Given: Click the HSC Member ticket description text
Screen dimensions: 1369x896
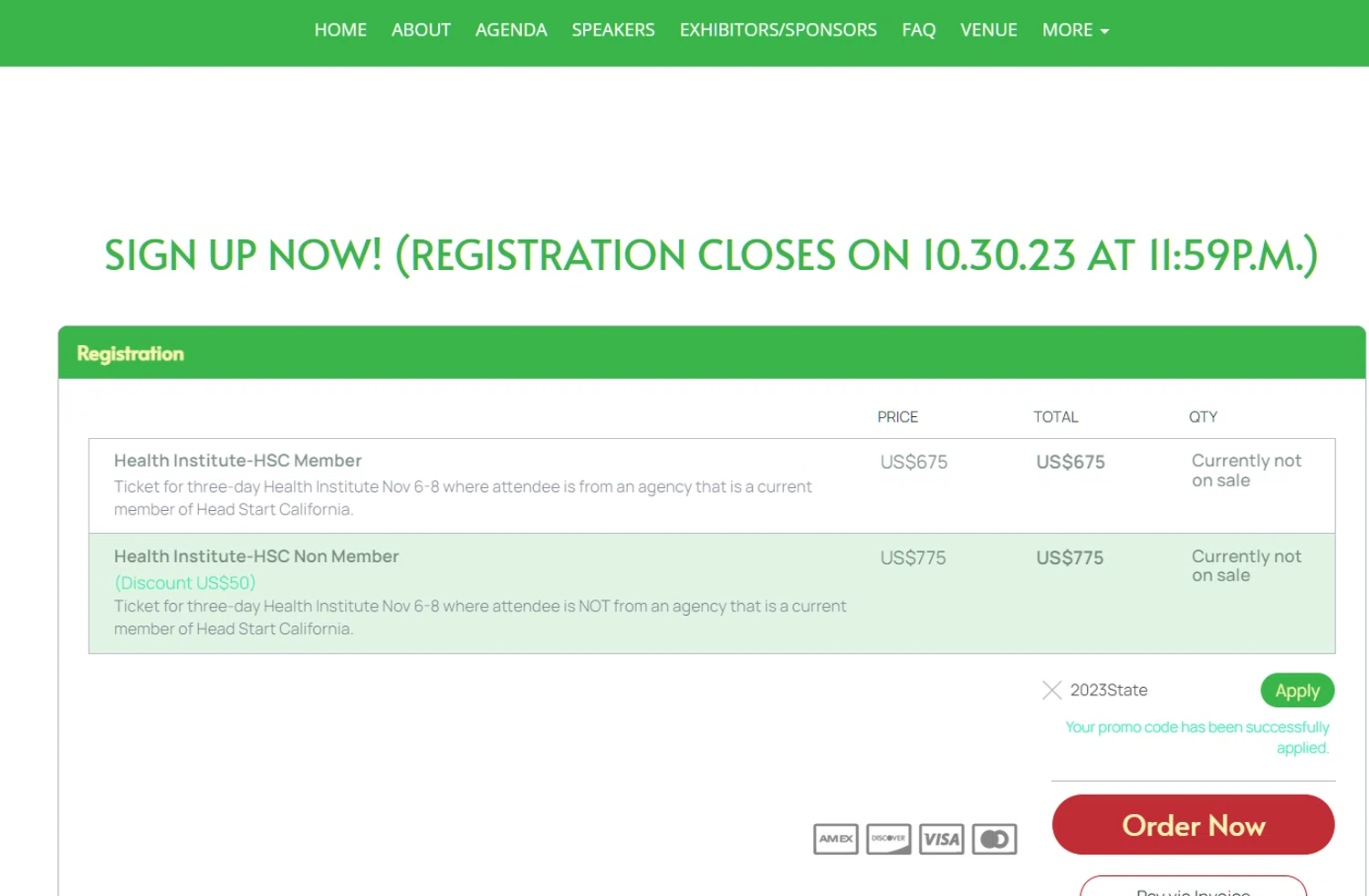Looking at the screenshot, I should (463, 498).
